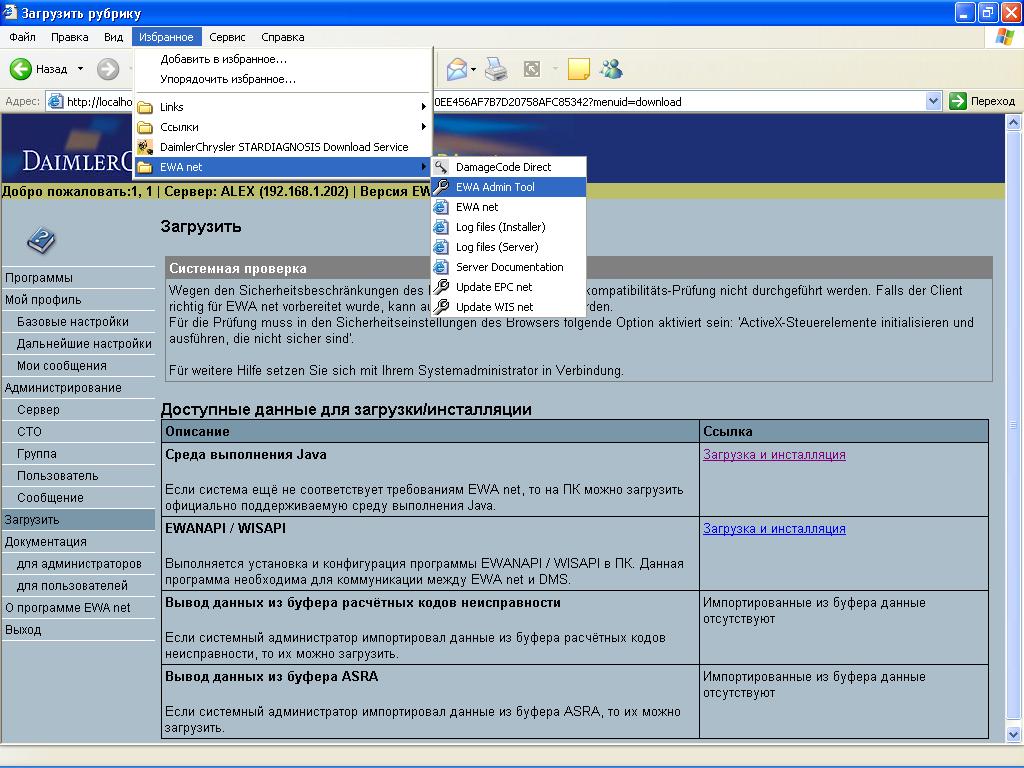The height and width of the screenshot is (768, 1024).
Task: Open the dropdown arrow next to Назад
Action: coord(80,69)
